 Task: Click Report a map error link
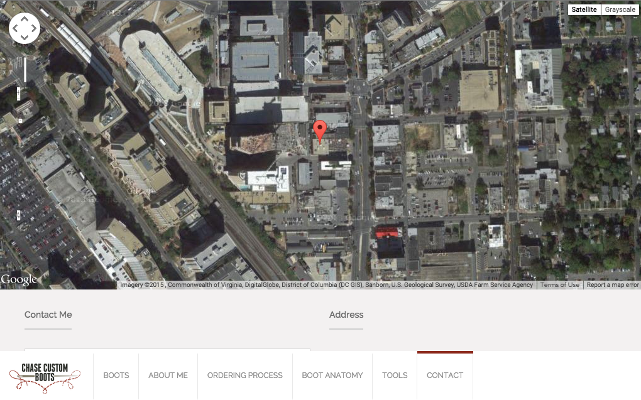[x=612, y=285]
